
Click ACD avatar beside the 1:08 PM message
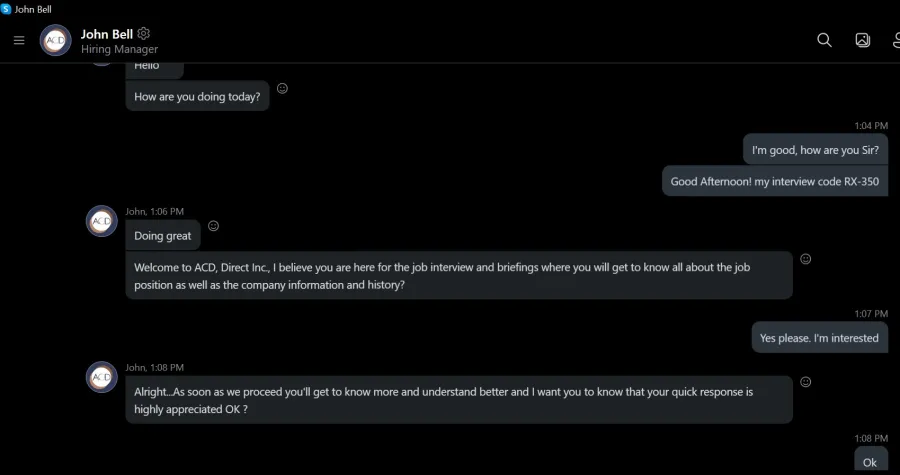pos(102,377)
